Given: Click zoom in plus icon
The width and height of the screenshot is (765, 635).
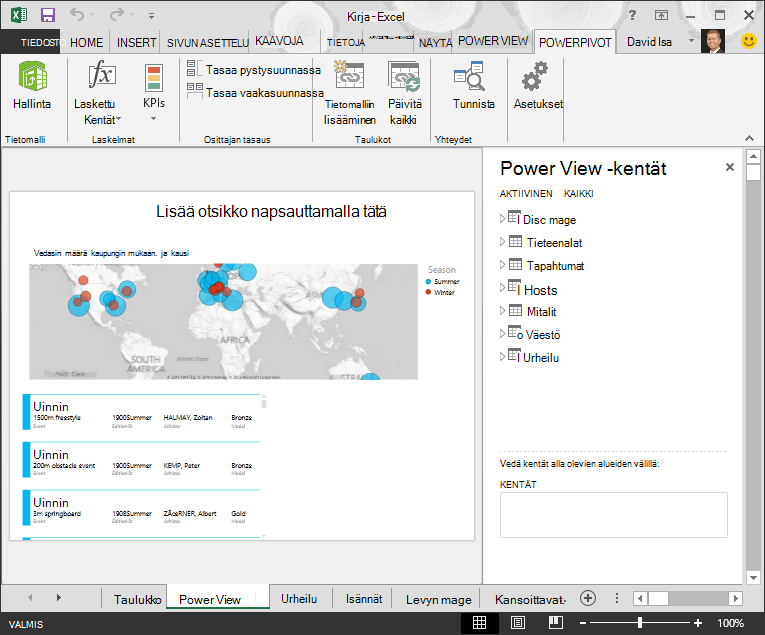Looking at the screenshot, I should (x=698, y=623).
